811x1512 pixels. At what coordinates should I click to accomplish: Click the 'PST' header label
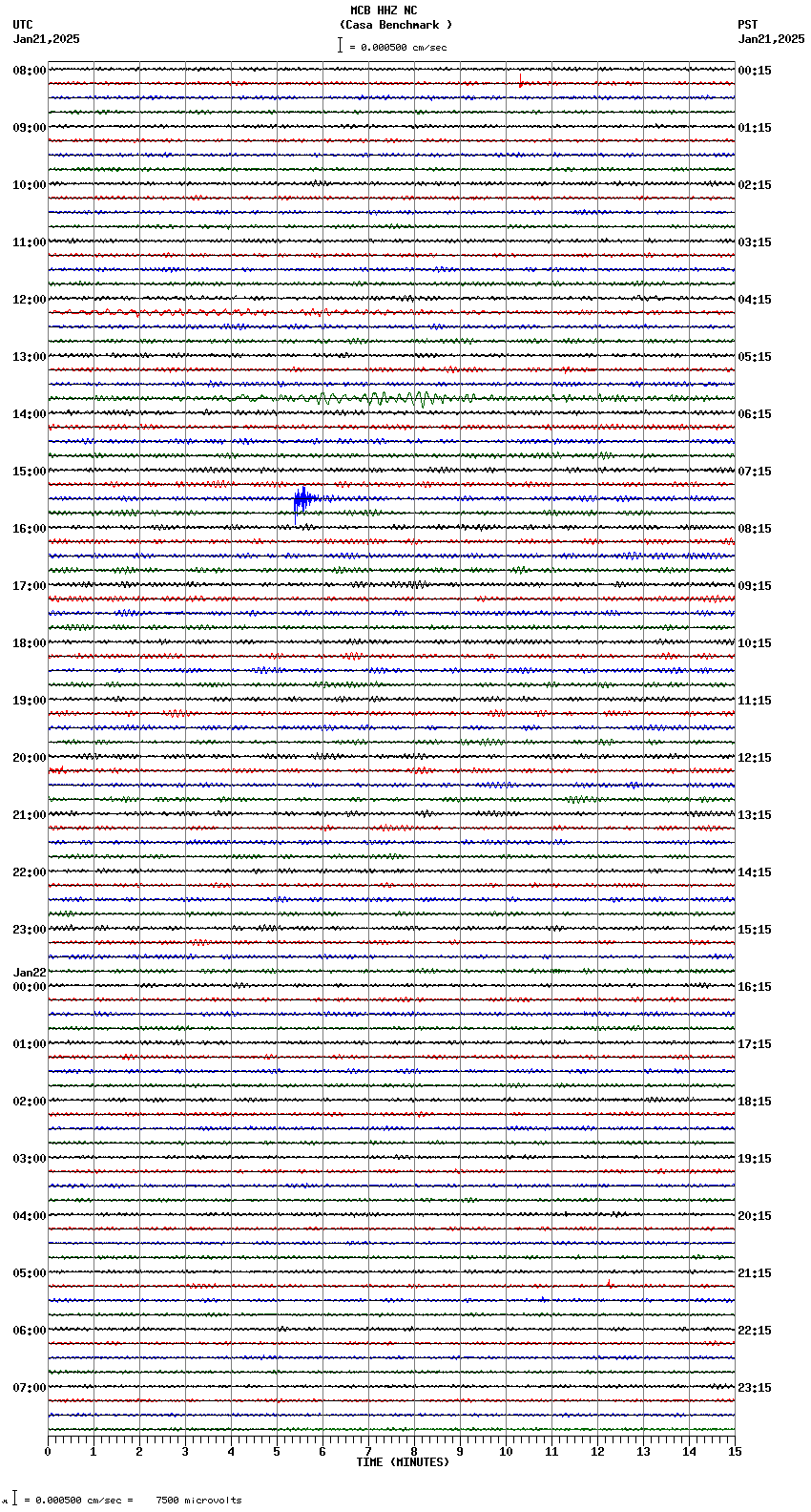pos(748,25)
